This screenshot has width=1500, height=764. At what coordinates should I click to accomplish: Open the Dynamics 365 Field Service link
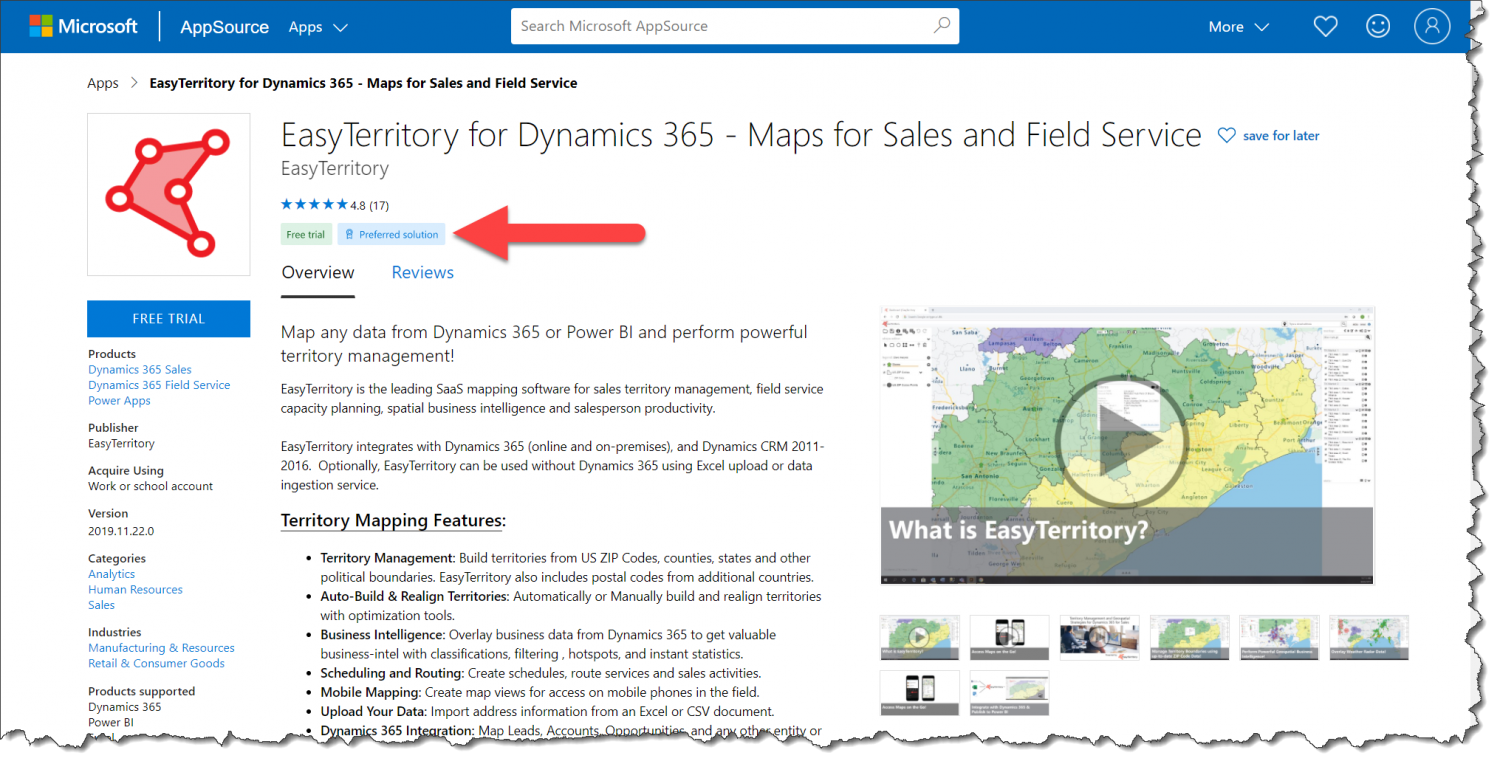point(158,385)
